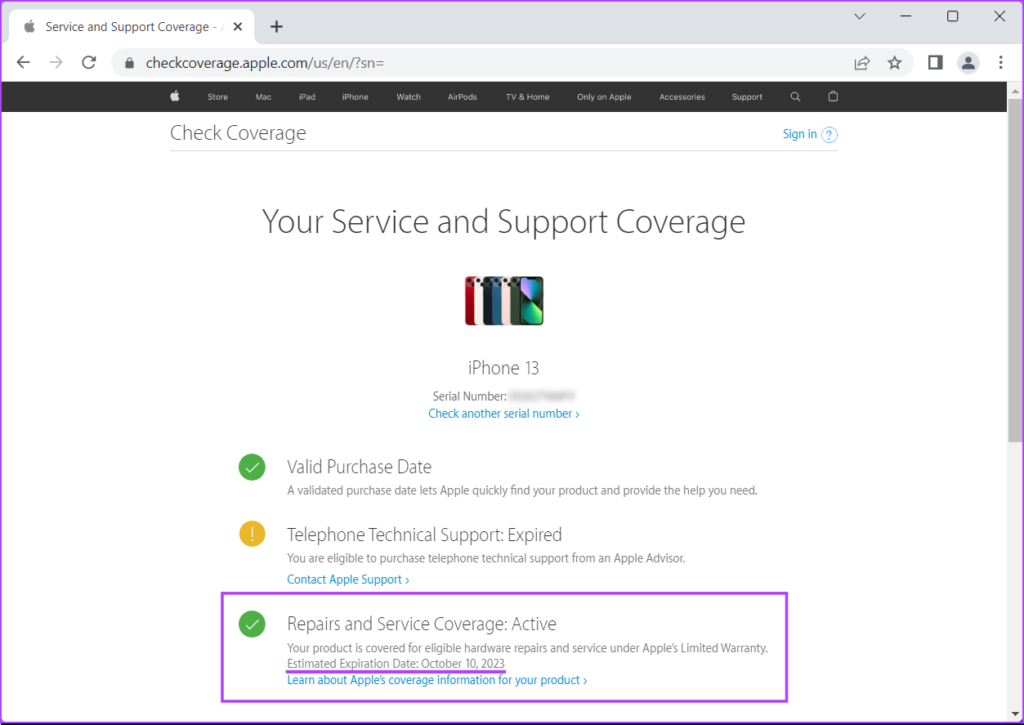Image resolution: width=1024 pixels, height=725 pixels.
Task: Click the Check Coverage page title
Action: click(x=238, y=133)
